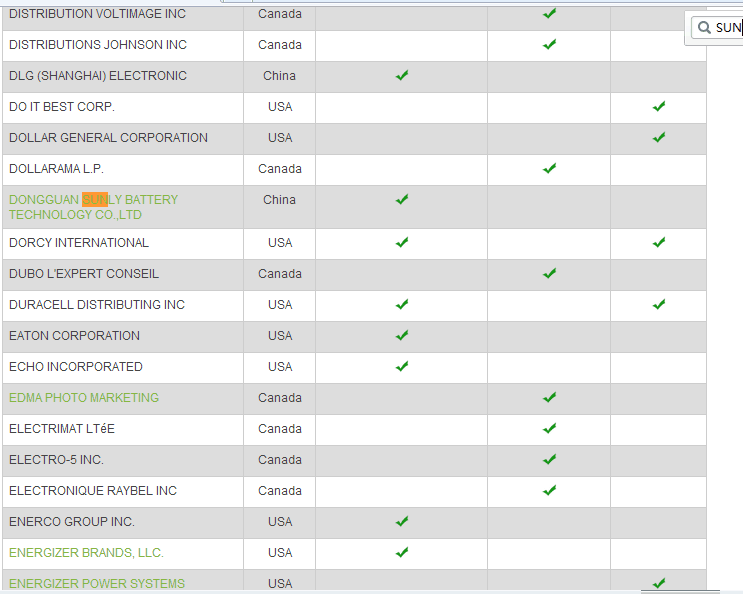Click the highlighted SUN search match

95,200
